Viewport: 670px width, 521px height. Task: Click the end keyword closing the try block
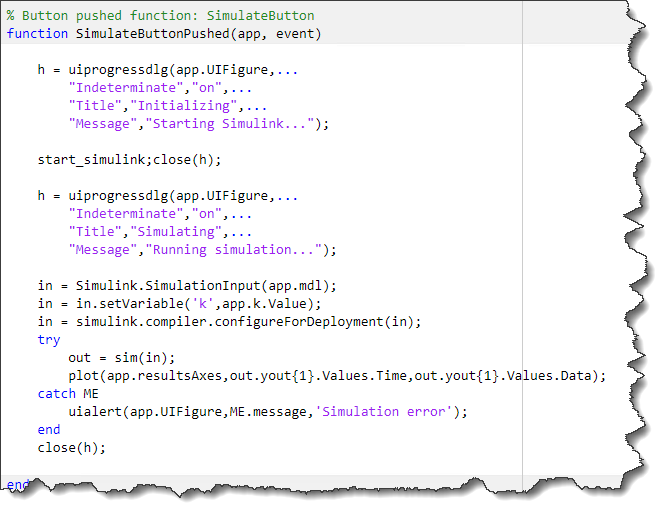[x=49, y=429]
